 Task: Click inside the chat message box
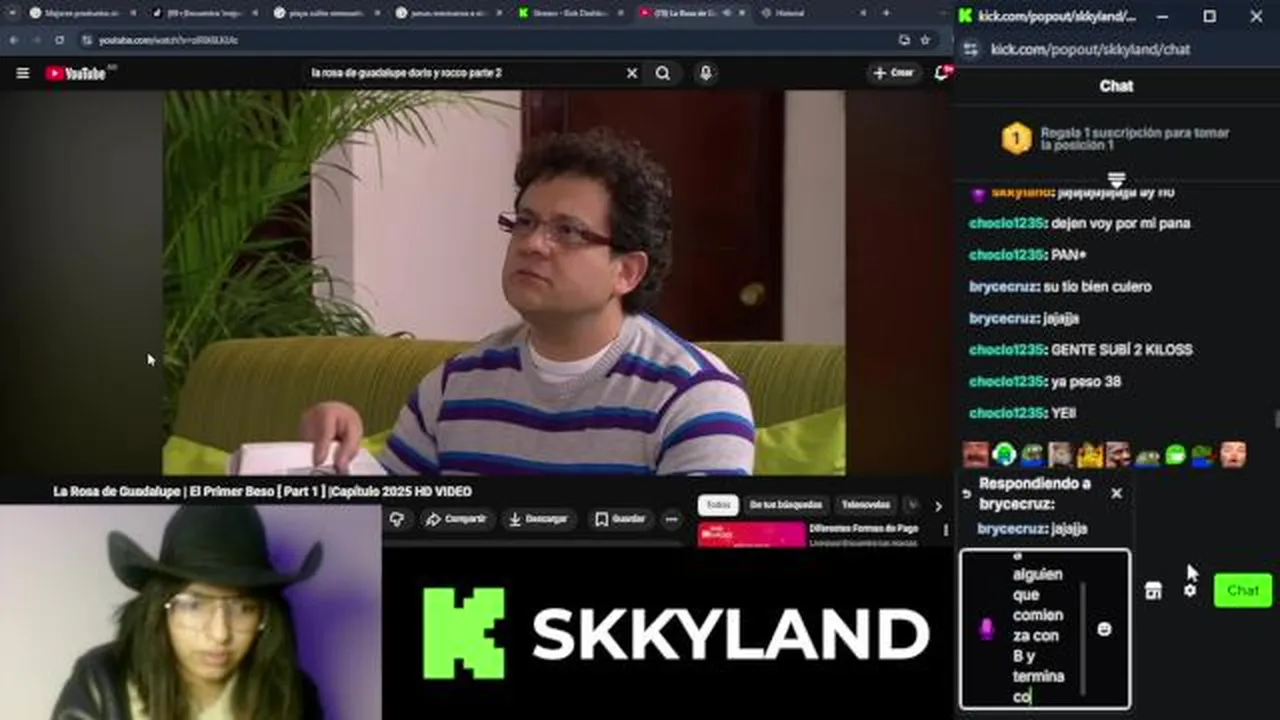1044,629
